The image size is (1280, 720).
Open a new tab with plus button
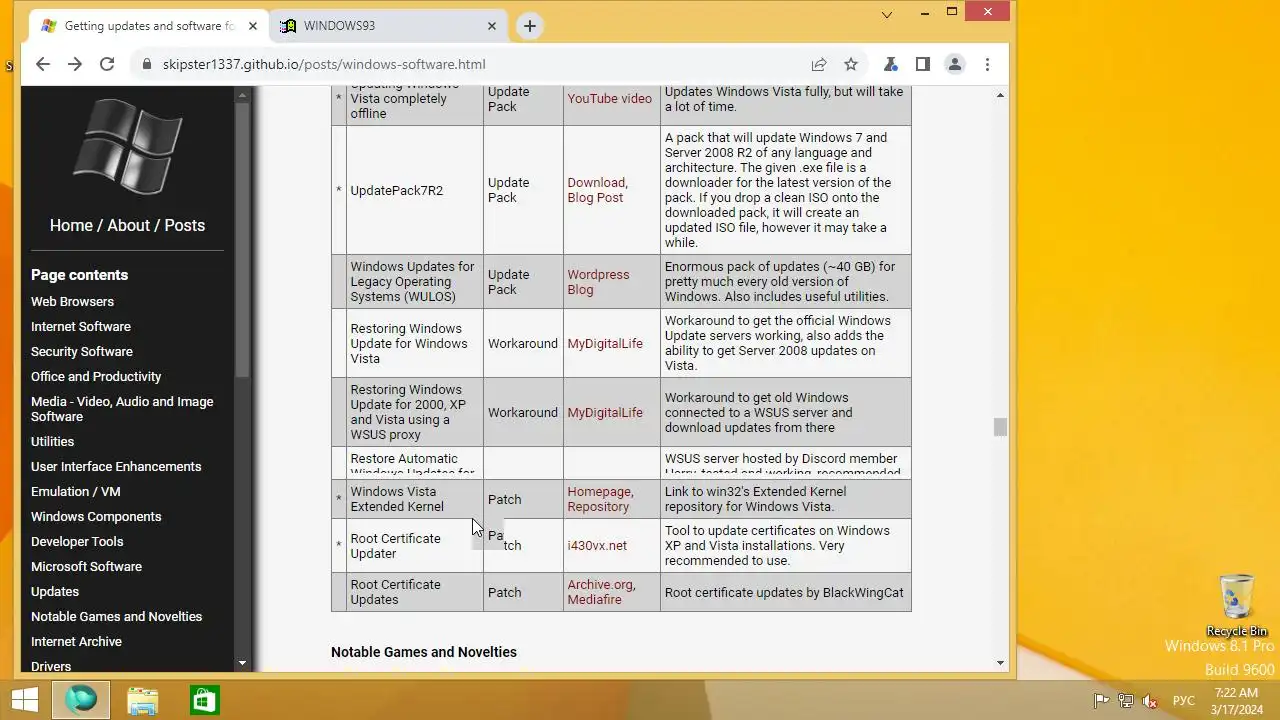point(530,26)
